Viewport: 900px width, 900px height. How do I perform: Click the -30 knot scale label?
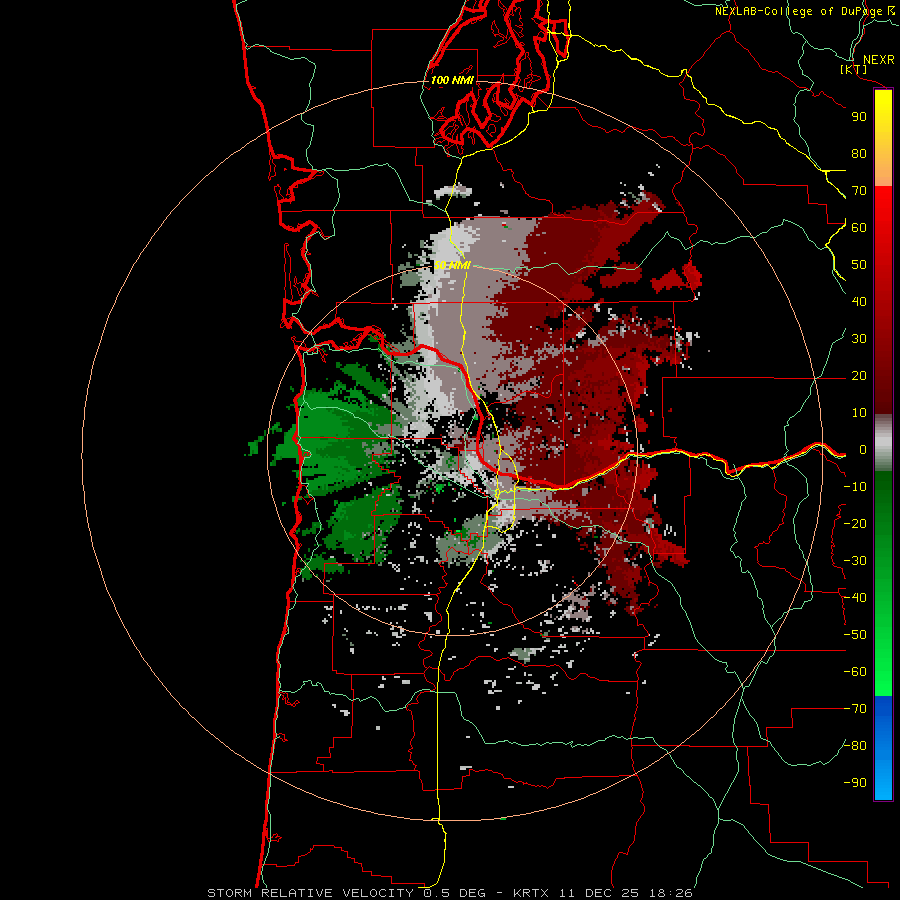(x=855, y=561)
